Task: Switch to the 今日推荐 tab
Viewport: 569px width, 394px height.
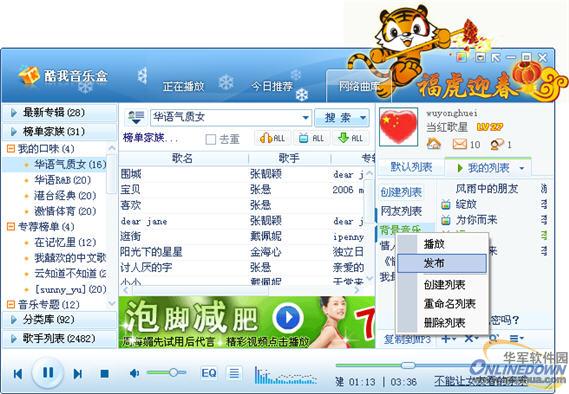Action: (x=272, y=86)
